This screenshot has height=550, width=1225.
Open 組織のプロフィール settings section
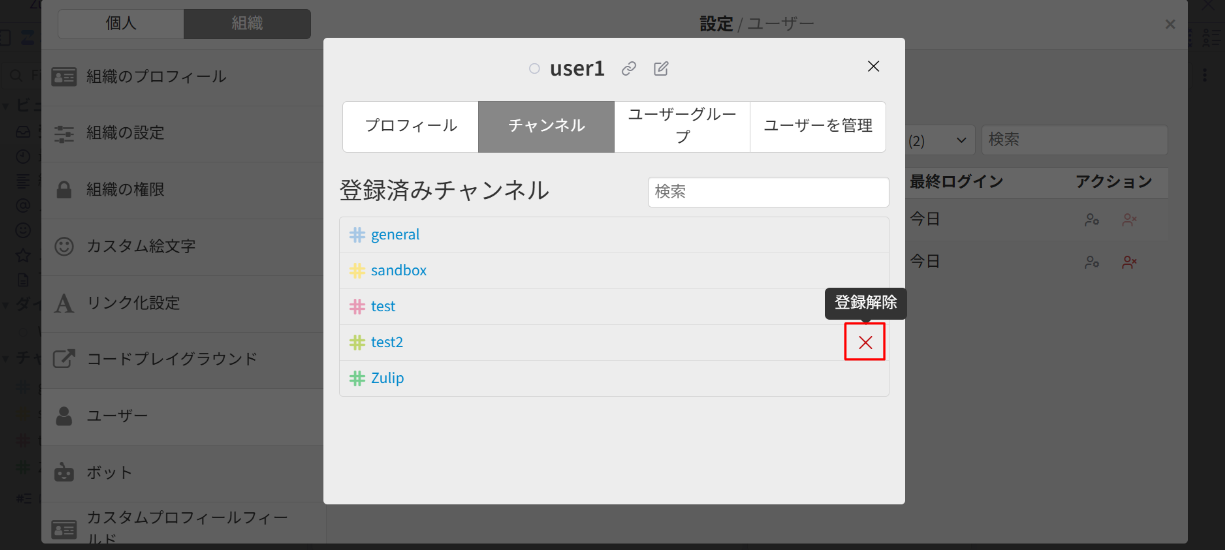click(x=182, y=77)
